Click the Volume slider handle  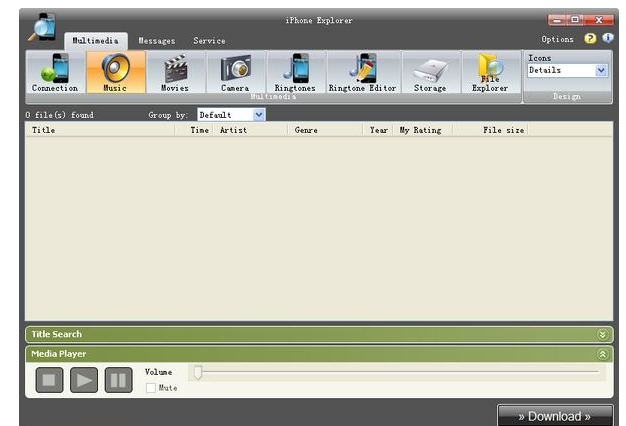pyautogui.click(x=198, y=373)
